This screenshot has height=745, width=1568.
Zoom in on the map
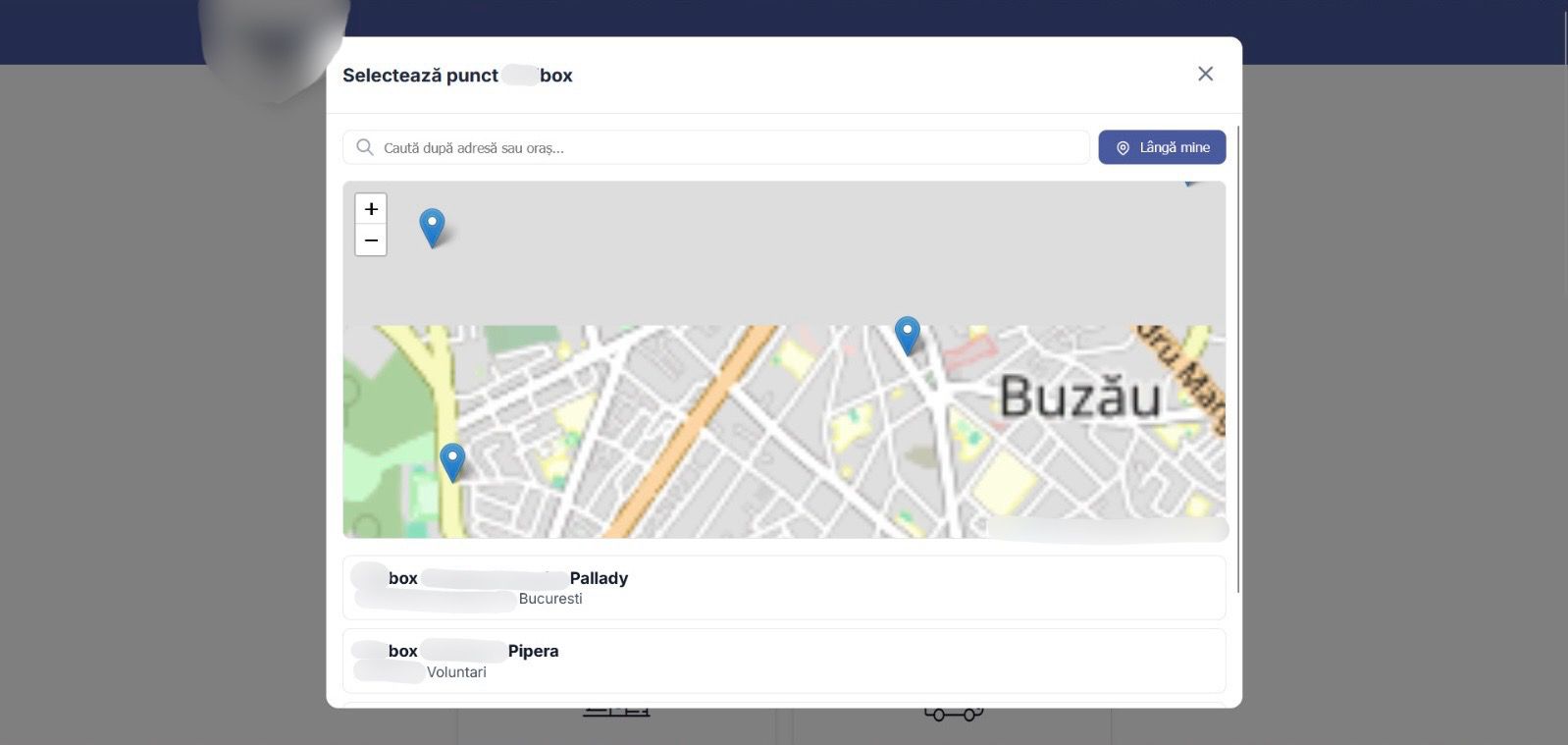(x=371, y=209)
